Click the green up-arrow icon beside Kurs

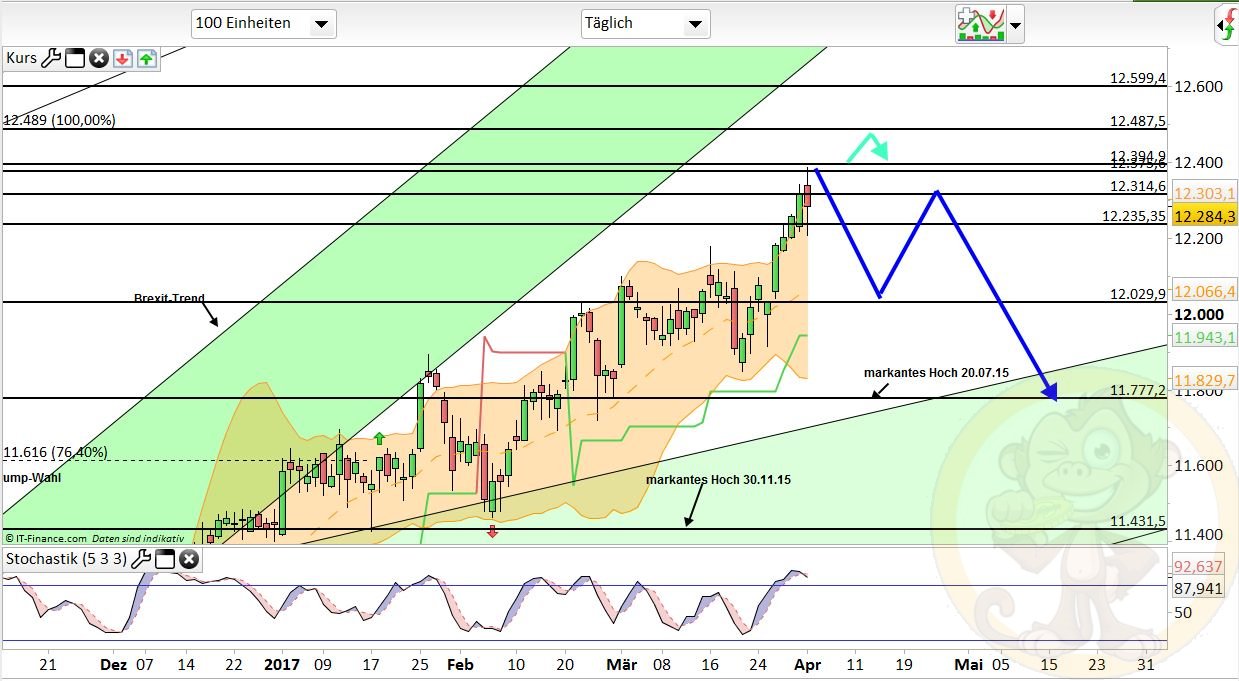click(146, 58)
